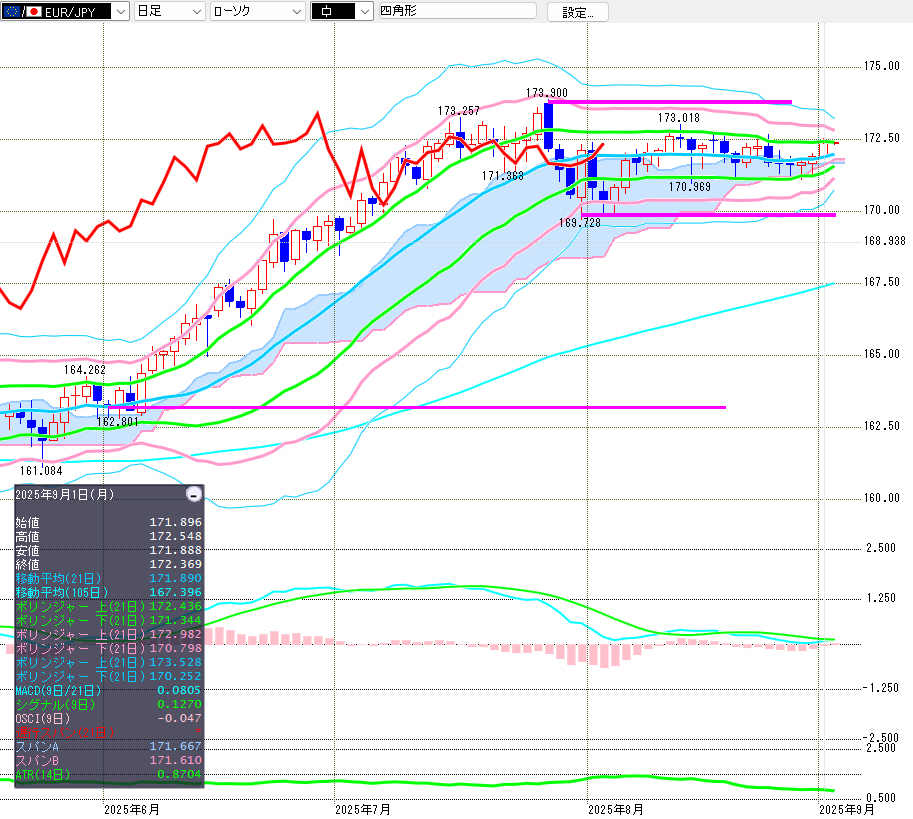Click the 170.00 price axis label
The image size is (913, 819).
(x=882, y=210)
